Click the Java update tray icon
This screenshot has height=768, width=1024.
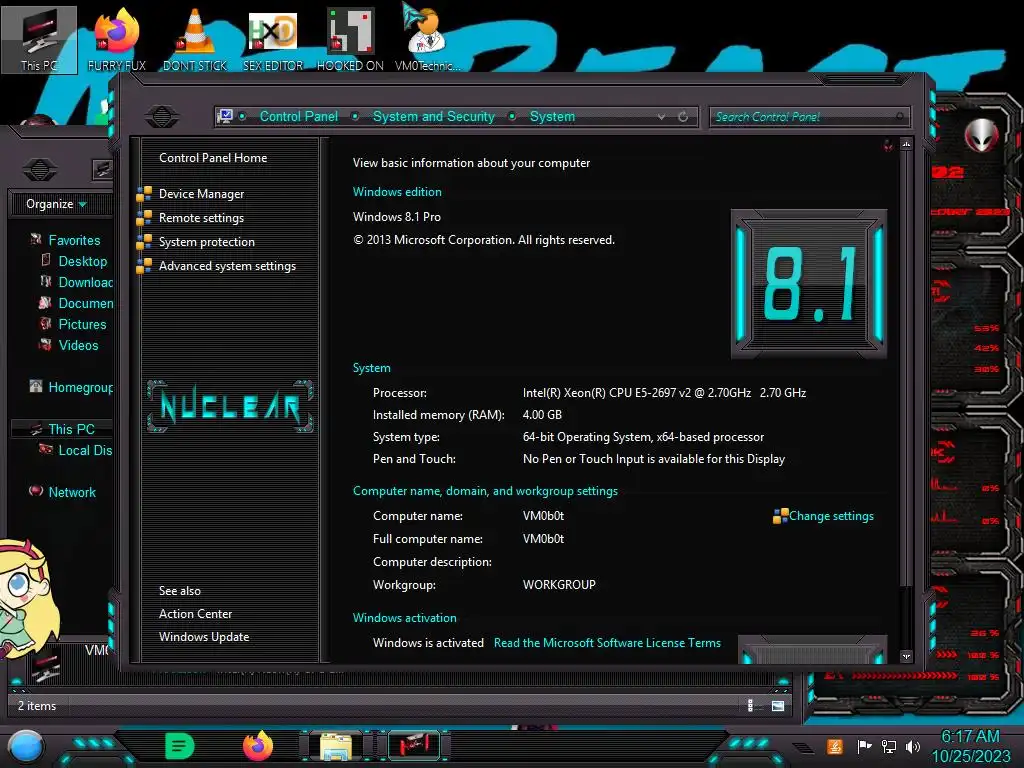point(835,746)
